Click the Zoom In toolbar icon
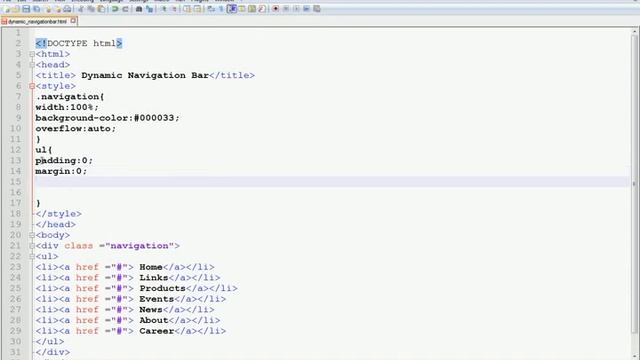Viewport: 640px width, 360px height. (163, 9)
